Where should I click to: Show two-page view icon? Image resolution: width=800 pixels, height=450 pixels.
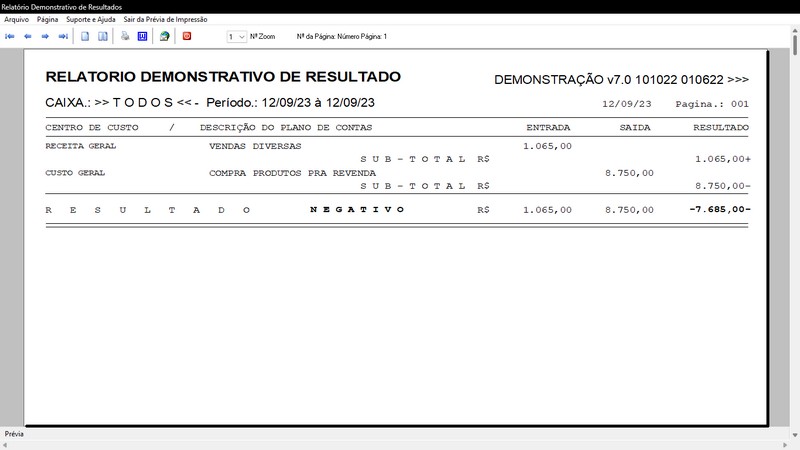(103, 36)
